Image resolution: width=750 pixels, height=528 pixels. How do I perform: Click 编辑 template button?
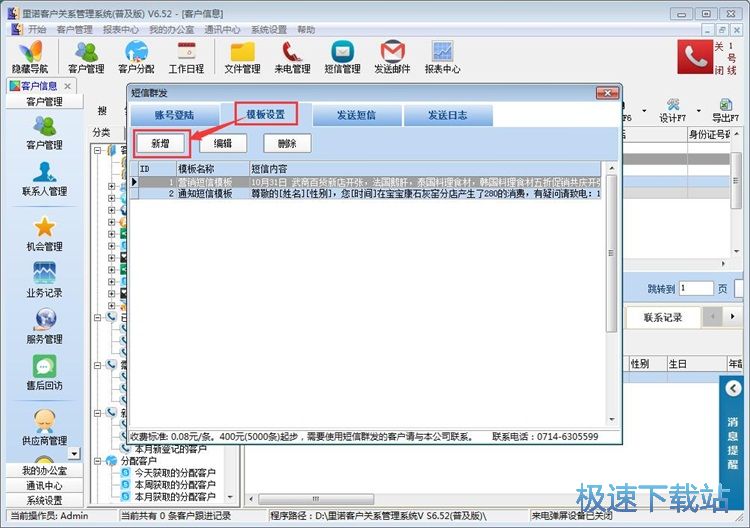[223, 143]
